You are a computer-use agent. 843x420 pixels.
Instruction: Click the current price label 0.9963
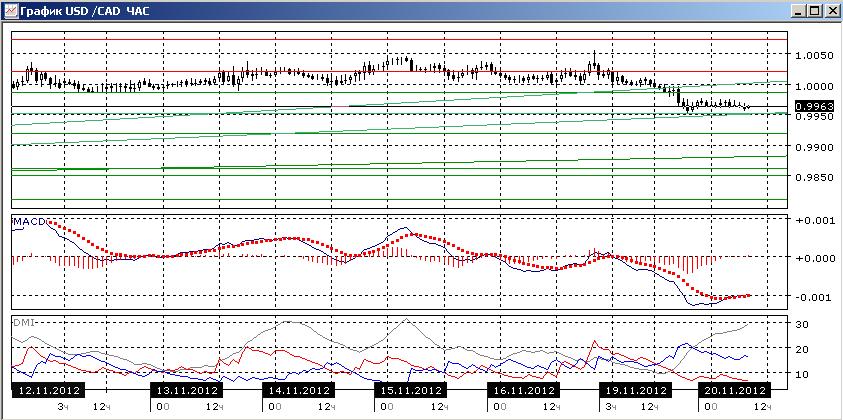(814, 106)
